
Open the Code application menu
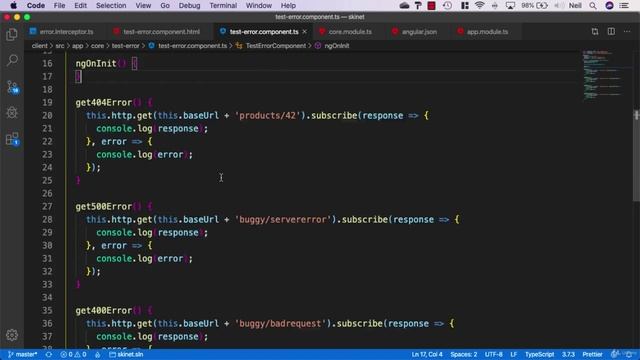36,6
